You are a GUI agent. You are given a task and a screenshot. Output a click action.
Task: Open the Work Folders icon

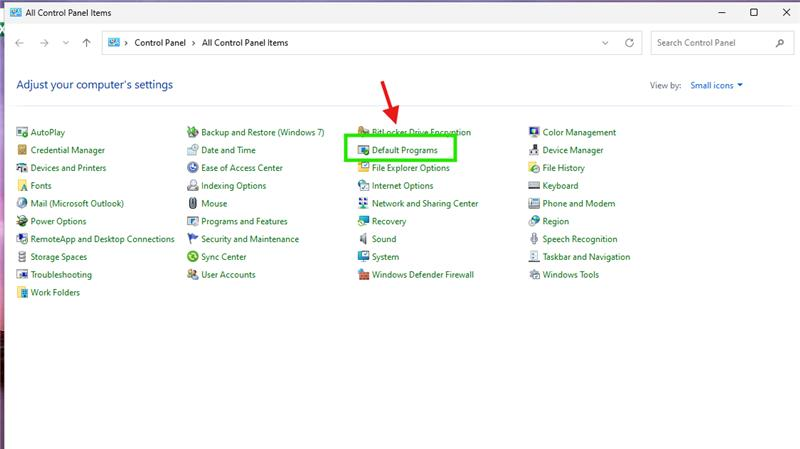22,293
